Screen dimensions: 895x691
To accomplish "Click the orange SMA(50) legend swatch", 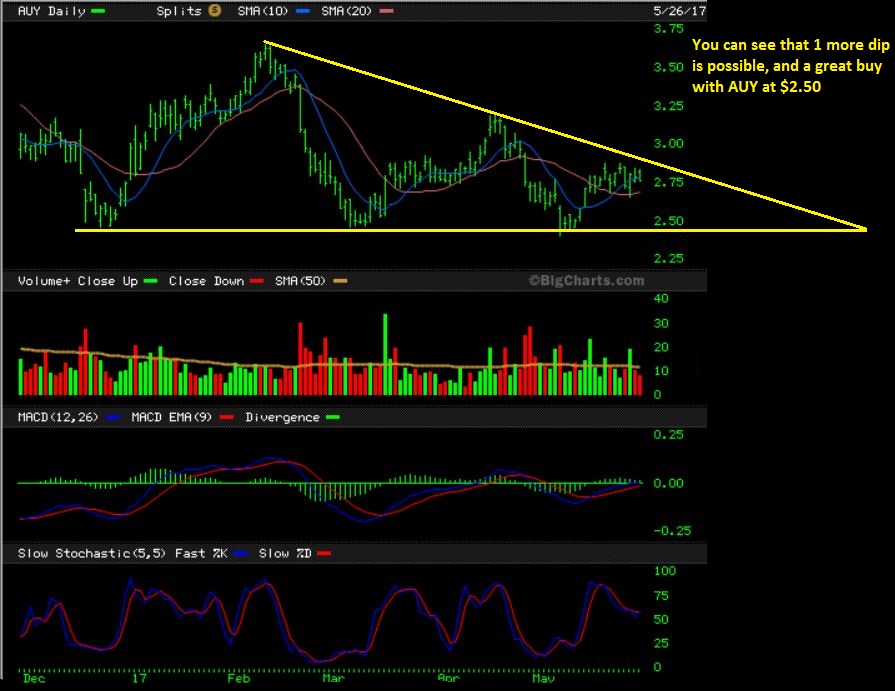I will [340, 281].
